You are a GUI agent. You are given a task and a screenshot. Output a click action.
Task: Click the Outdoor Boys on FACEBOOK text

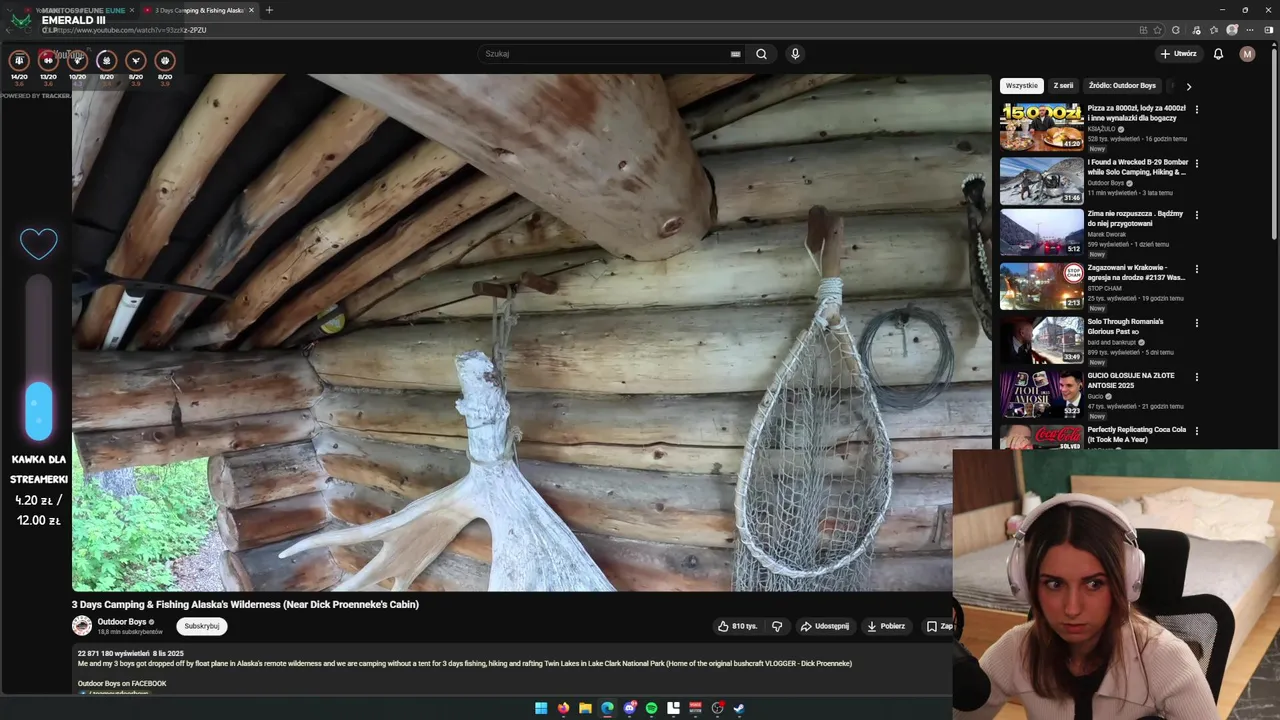coord(122,684)
